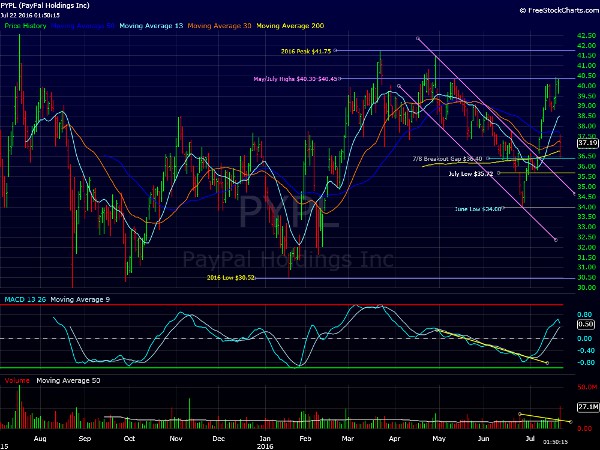Screen dimensions: 600x450
Task: Click the Sep label on time axis
Action: [x=85, y=439]
